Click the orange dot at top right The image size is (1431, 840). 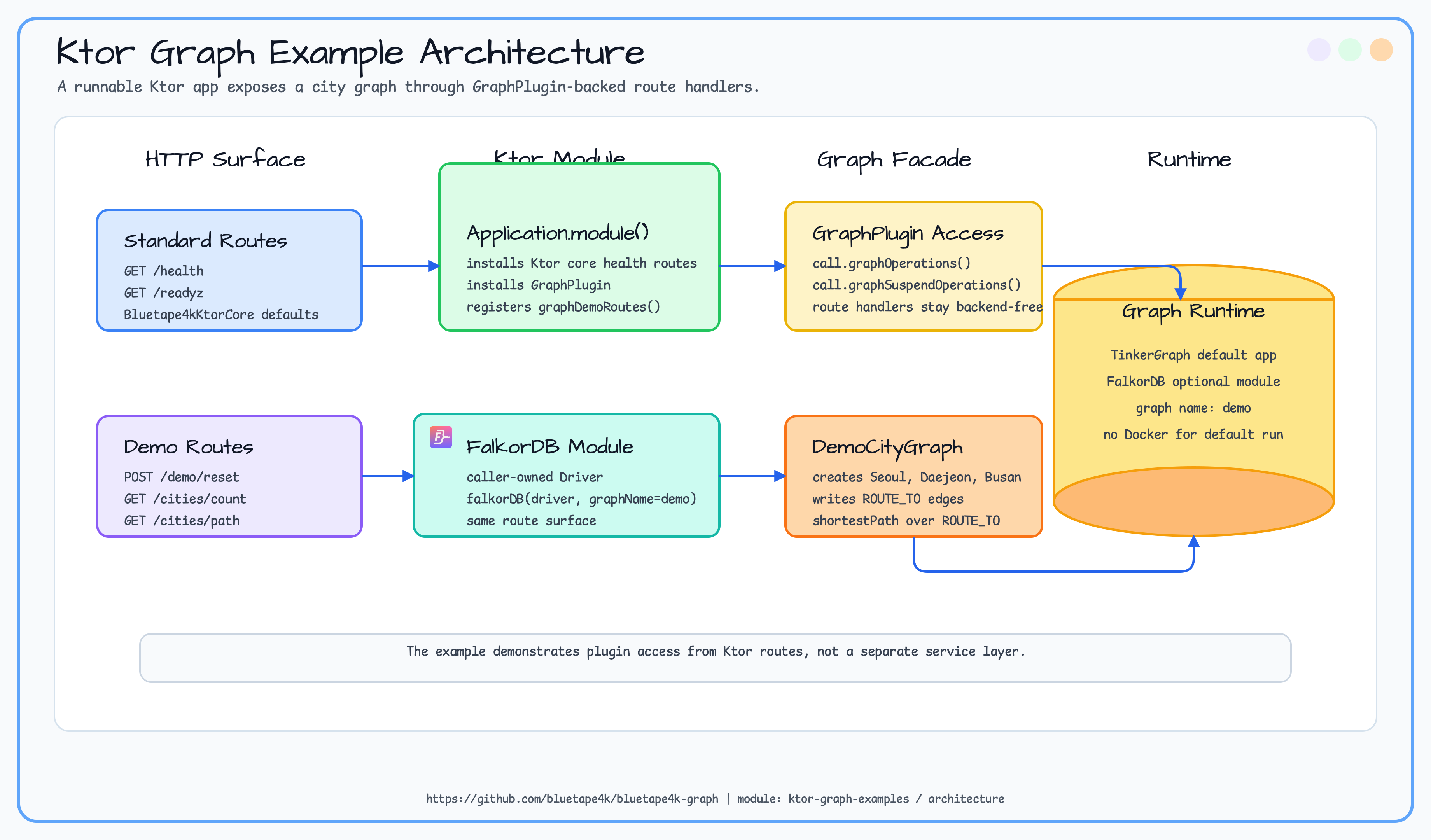pos(1381,49)
